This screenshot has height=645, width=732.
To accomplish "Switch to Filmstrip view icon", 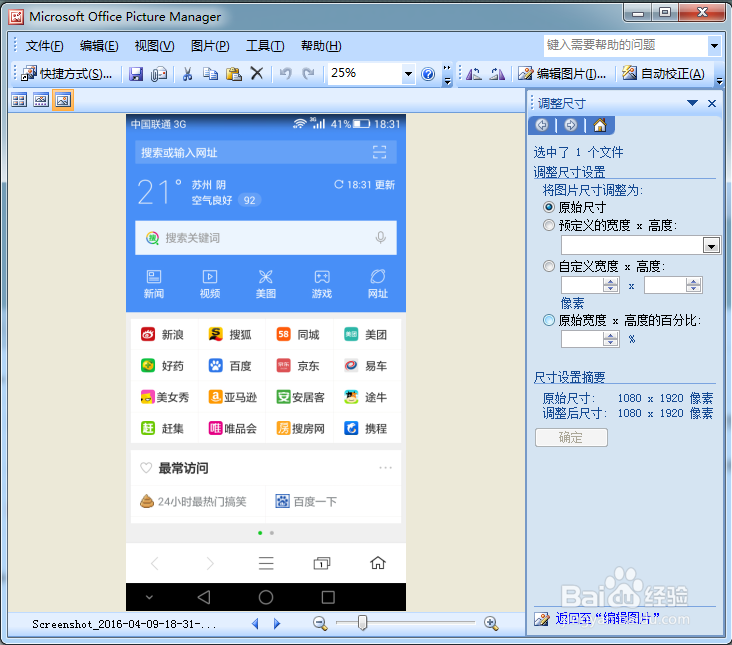I will tap(41, 100).
